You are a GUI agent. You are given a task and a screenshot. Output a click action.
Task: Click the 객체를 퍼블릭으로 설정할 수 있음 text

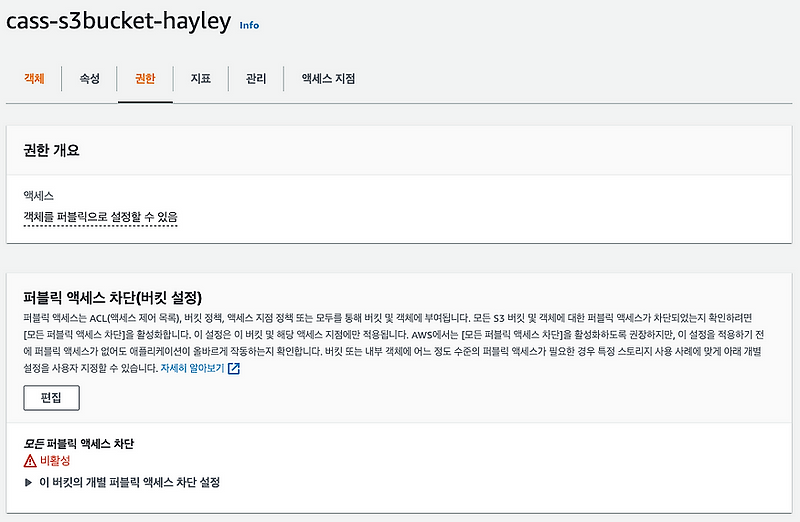(101, 217)
